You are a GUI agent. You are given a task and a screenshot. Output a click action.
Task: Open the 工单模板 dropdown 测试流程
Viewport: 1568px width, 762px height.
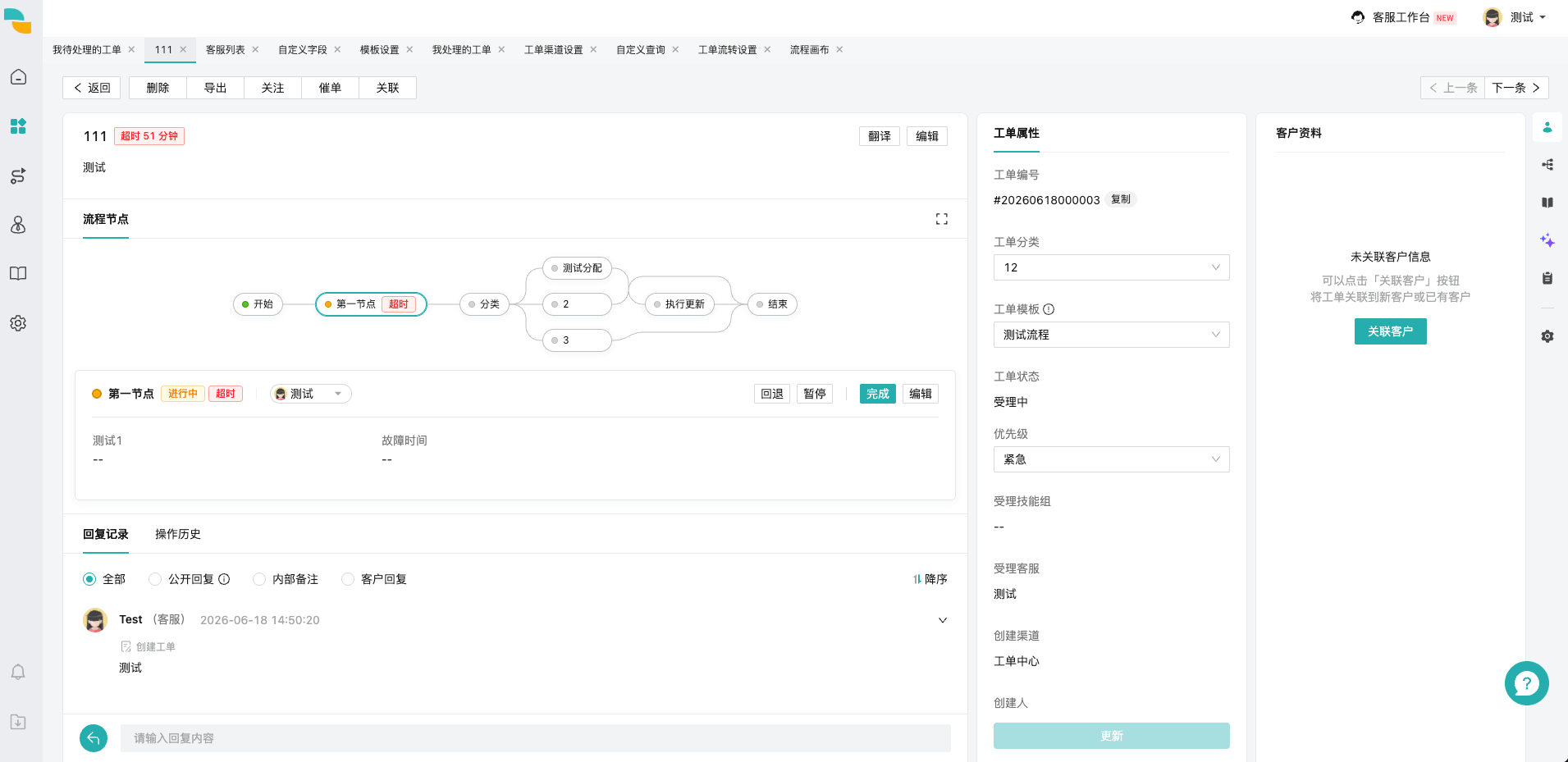pyautogui.click(x=1112, y=335)
